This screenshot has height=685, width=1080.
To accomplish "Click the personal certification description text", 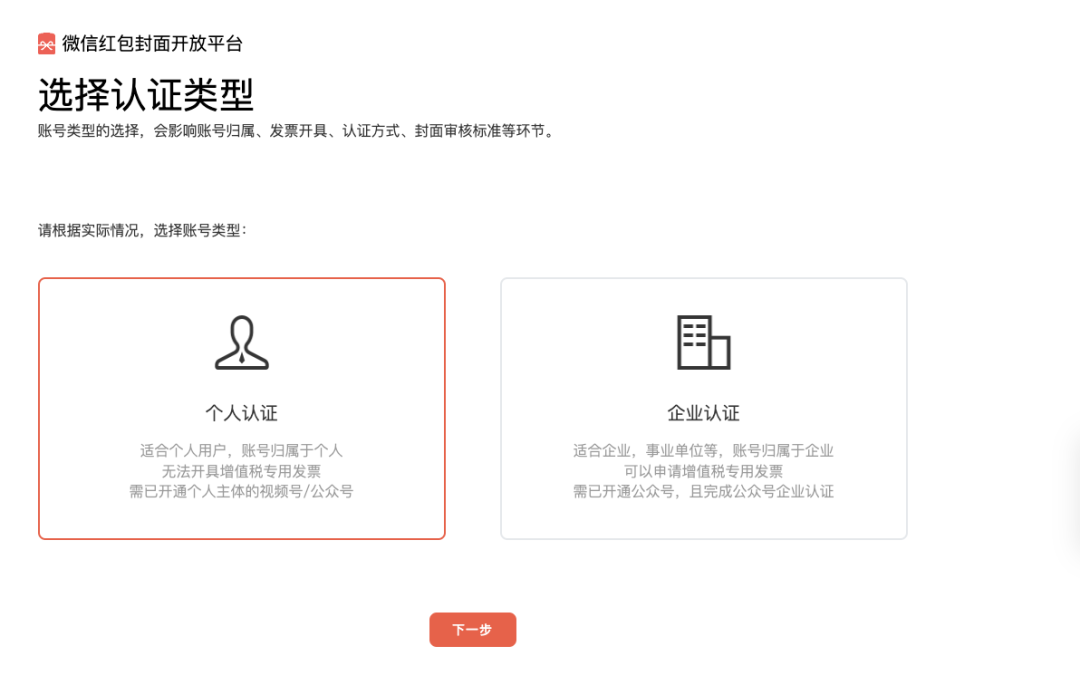I will (x=240, y=471).
